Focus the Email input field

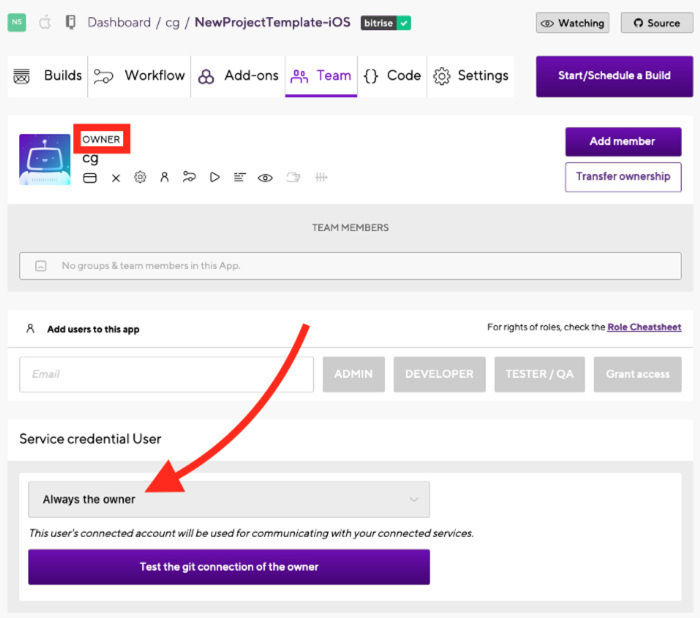[x=167, y=374]
